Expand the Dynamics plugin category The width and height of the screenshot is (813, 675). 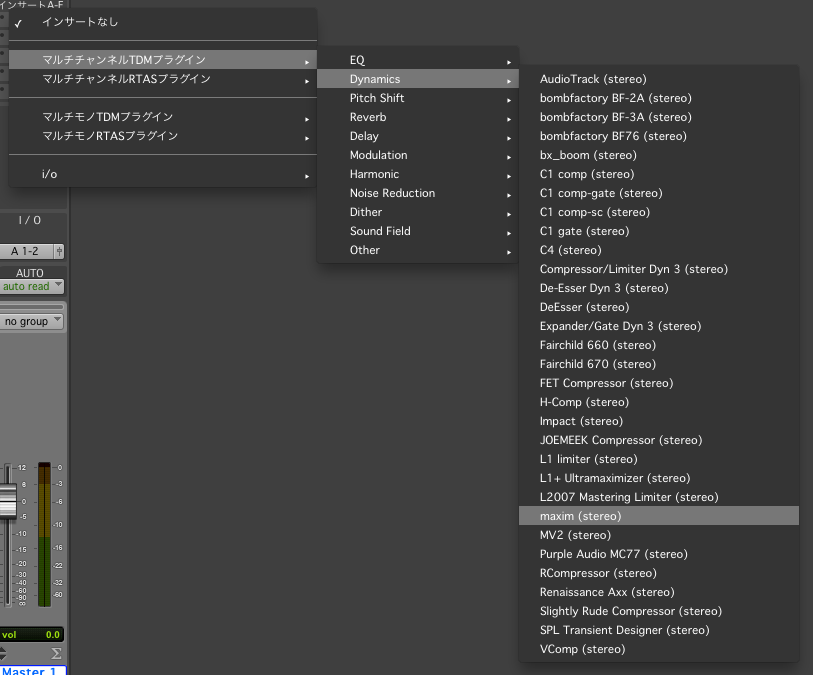click(x=418, y=79)
